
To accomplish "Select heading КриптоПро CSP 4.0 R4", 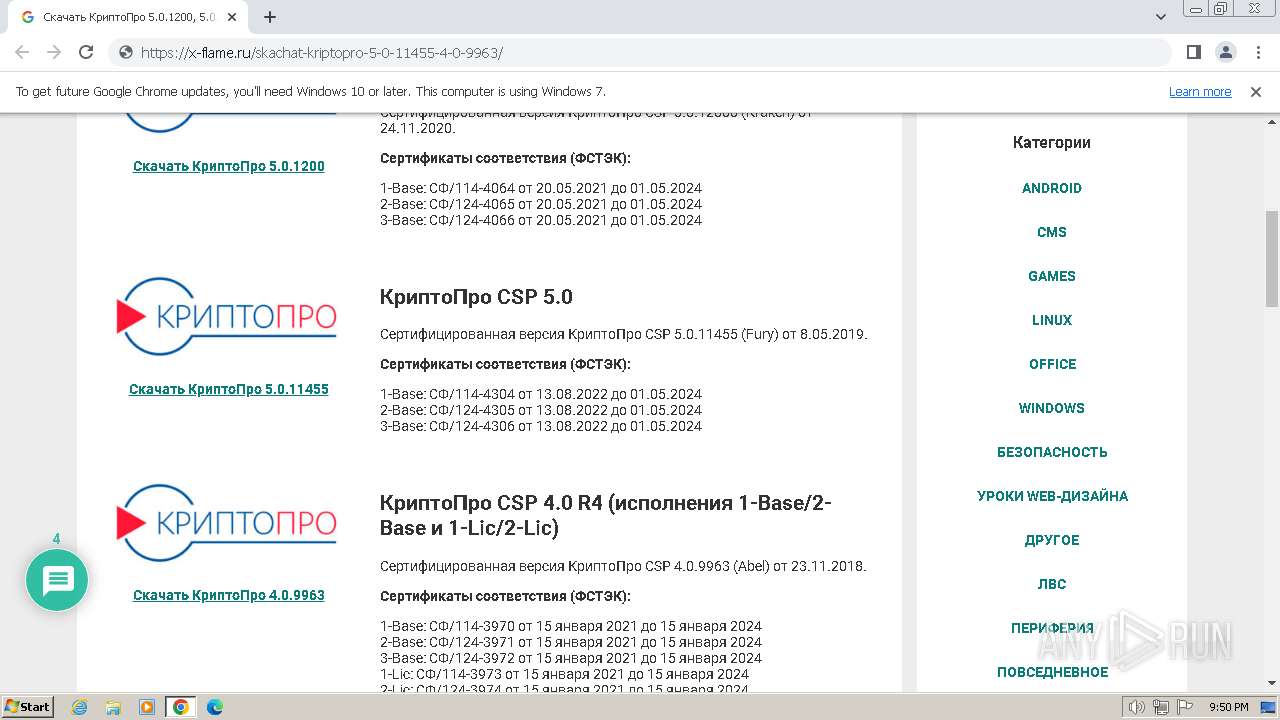I will pos(606,515).
